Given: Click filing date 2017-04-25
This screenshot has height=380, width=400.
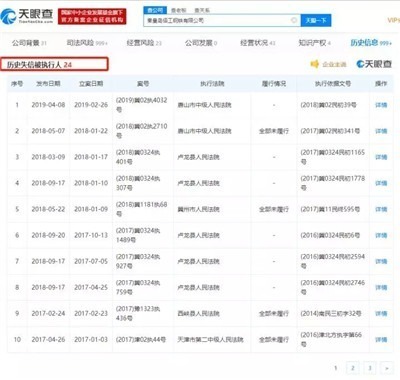Looking at the screenshot, I should click(x=91, y=287).
